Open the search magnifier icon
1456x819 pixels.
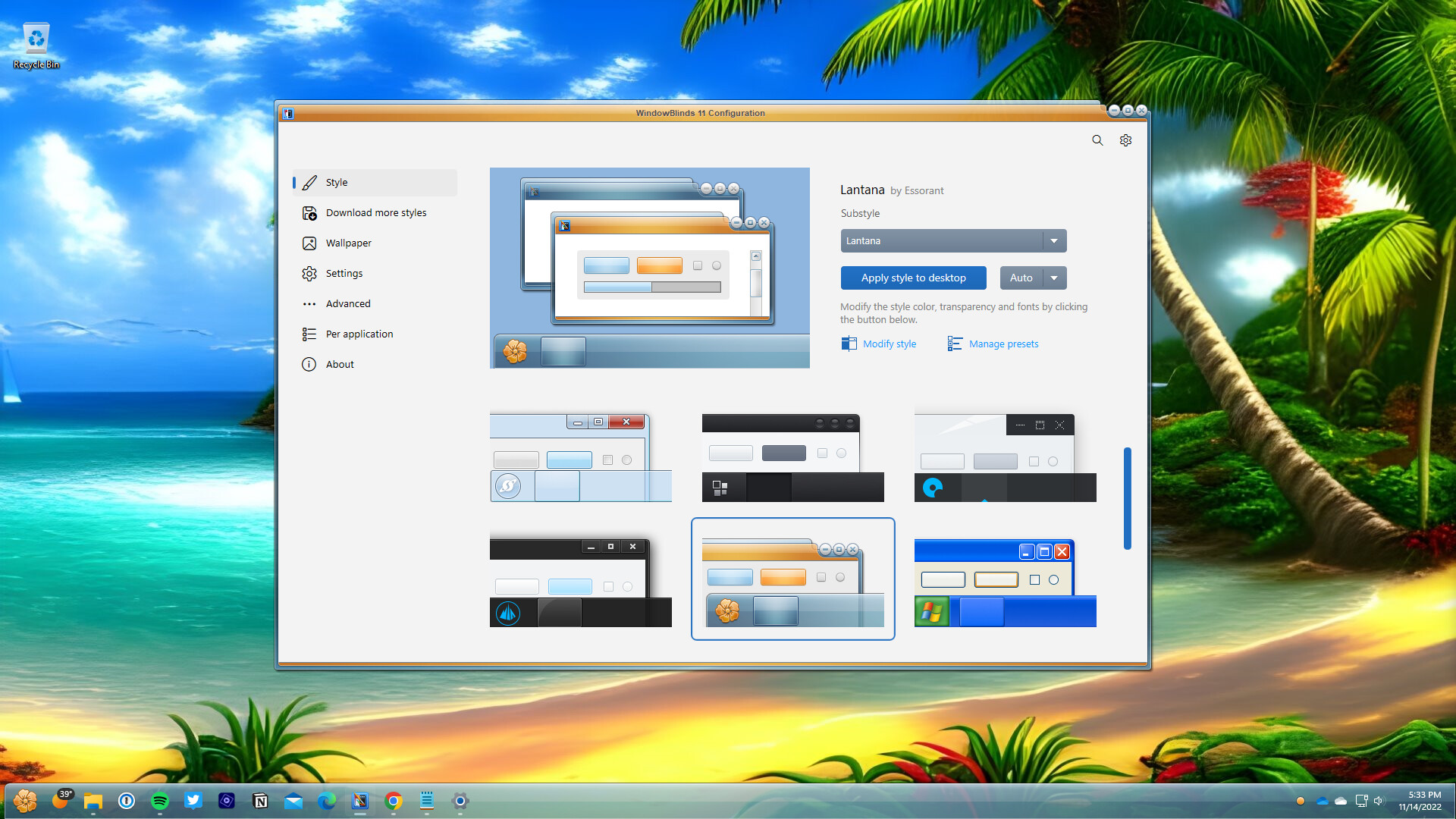click(1097, 140)
